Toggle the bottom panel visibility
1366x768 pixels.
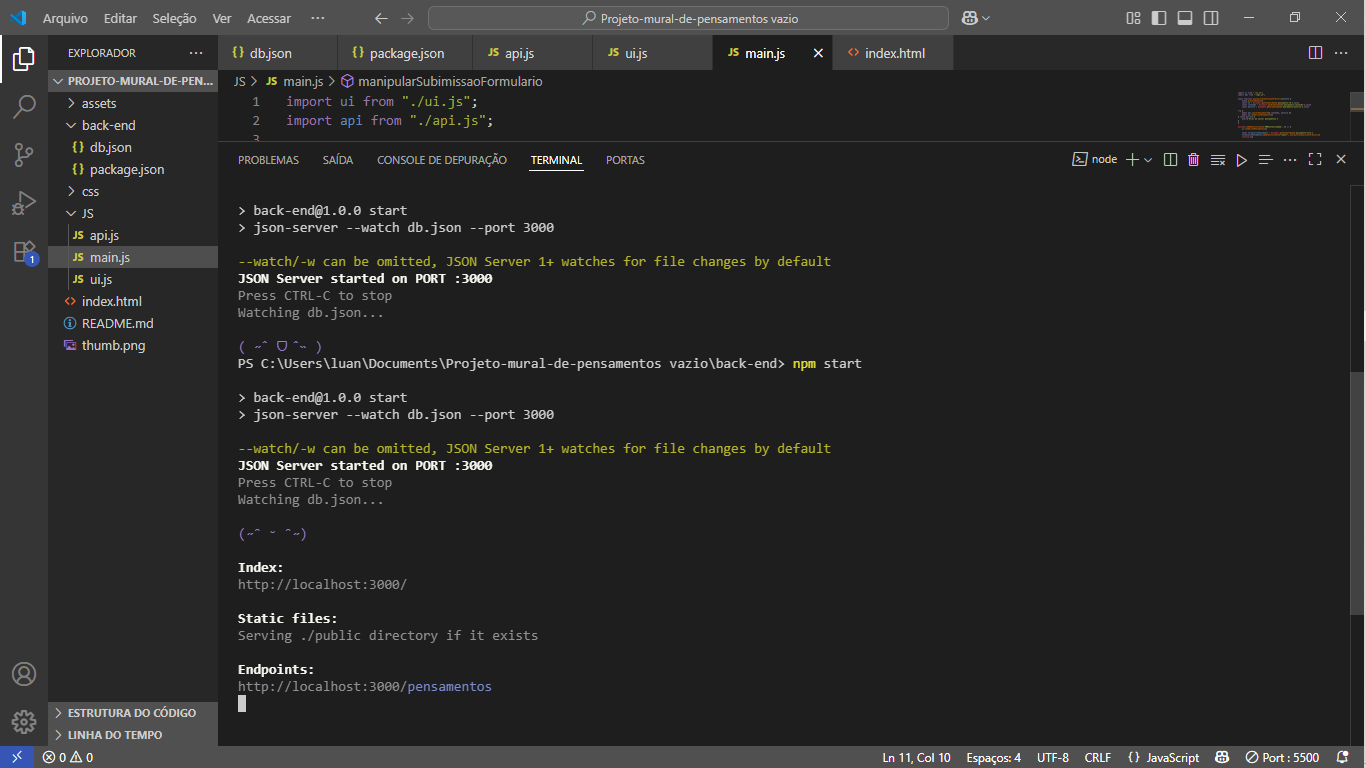tap(1185, 18)
